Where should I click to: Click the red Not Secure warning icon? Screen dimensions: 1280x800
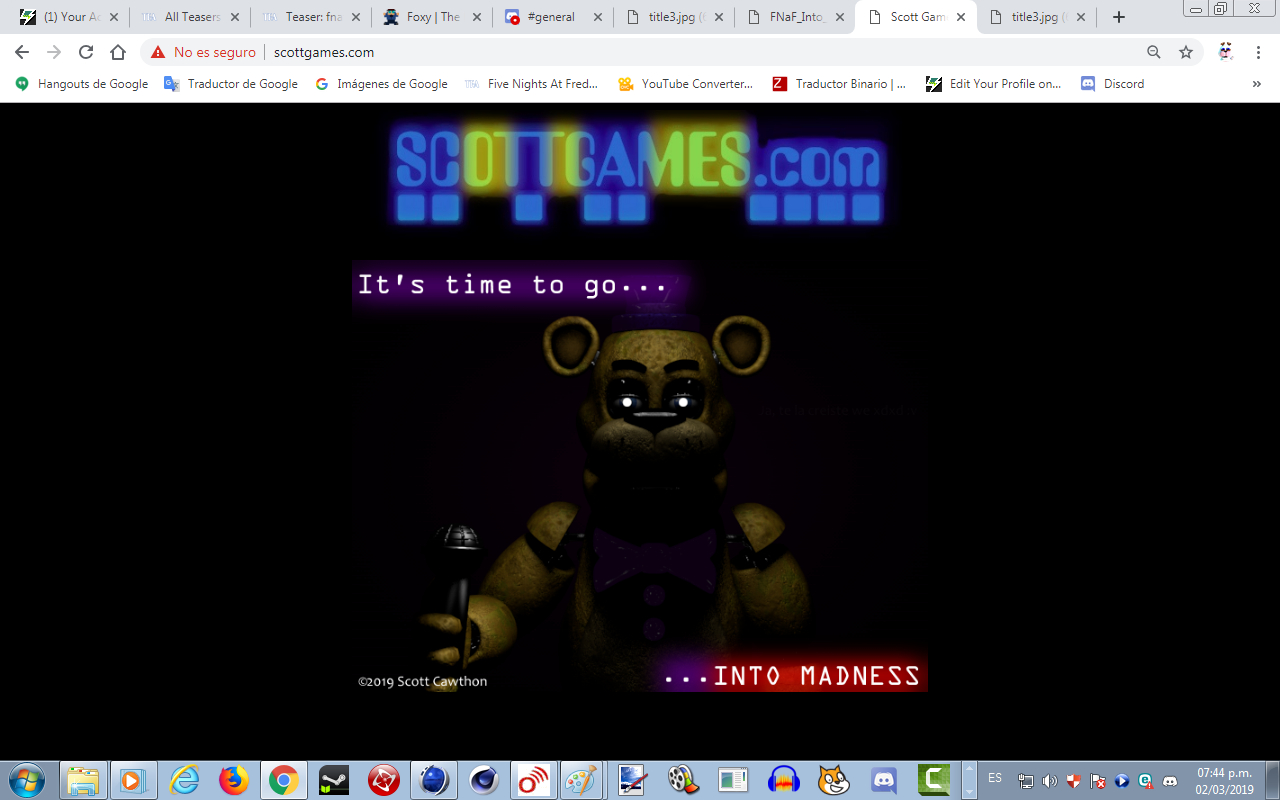click(158, 52)
